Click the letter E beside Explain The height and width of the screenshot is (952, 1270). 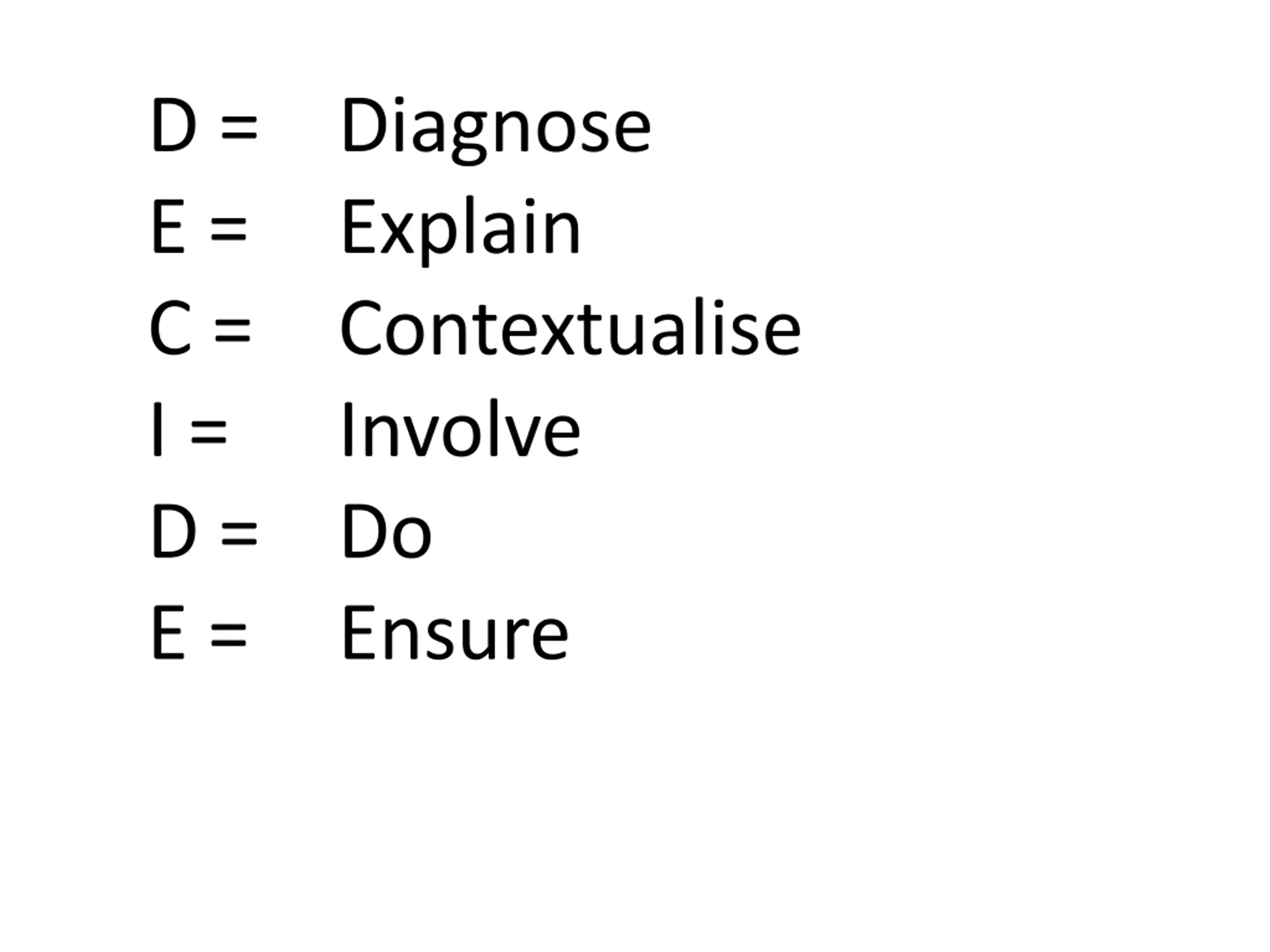(168, 227)
